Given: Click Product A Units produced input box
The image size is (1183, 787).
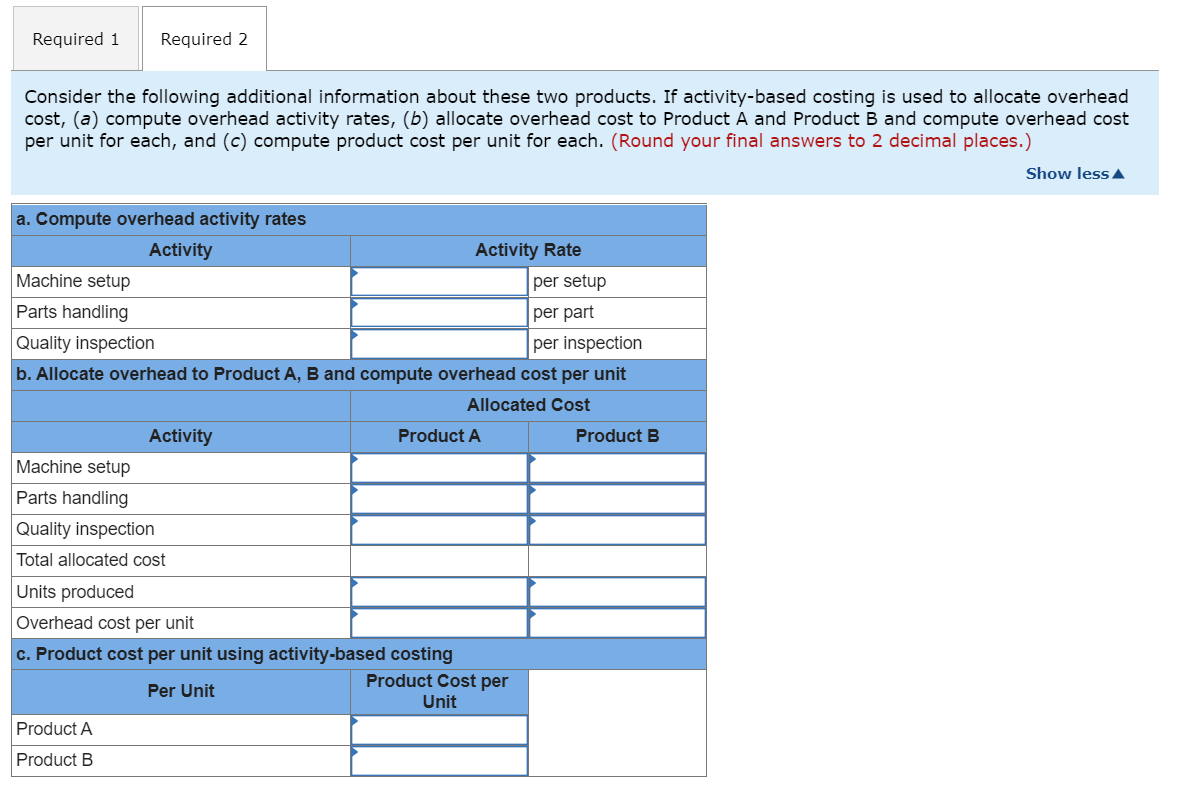Looking at the screenshot, I should point(438,592).
